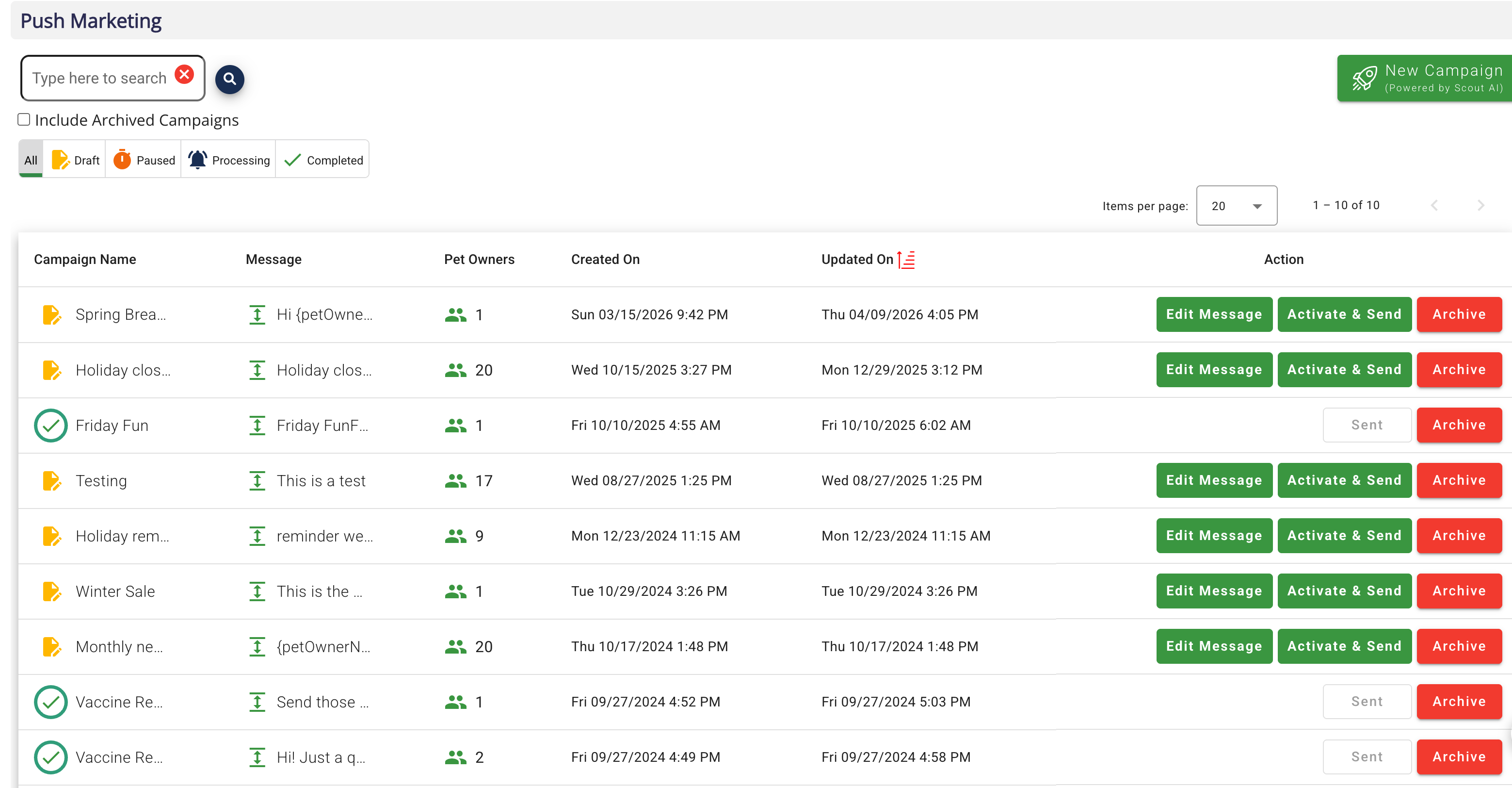
Task: Click pet owners icon in Holiday closure row
Action: coord(455,370)
